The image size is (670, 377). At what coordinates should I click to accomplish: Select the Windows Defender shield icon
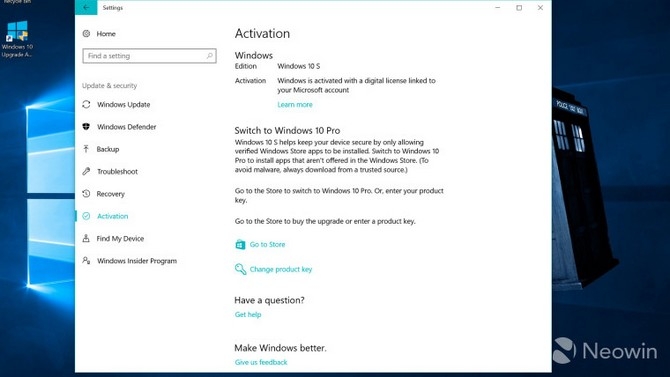point(86,127)
